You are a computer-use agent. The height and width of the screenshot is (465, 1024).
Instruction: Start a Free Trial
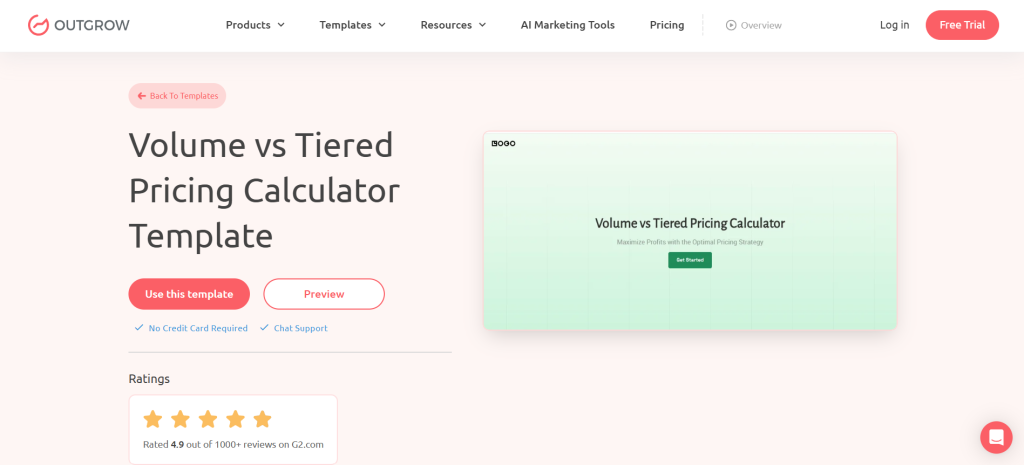click(962, 25)
